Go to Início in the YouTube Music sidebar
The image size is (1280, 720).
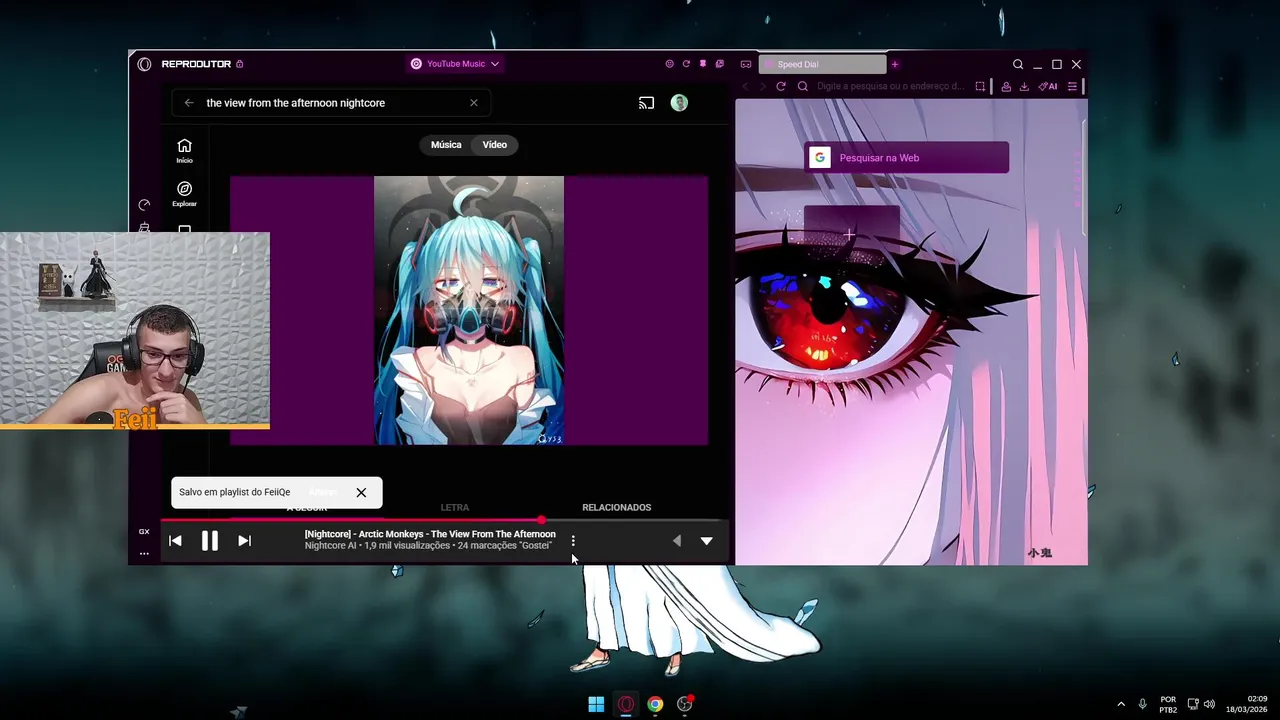click(184, 151)
